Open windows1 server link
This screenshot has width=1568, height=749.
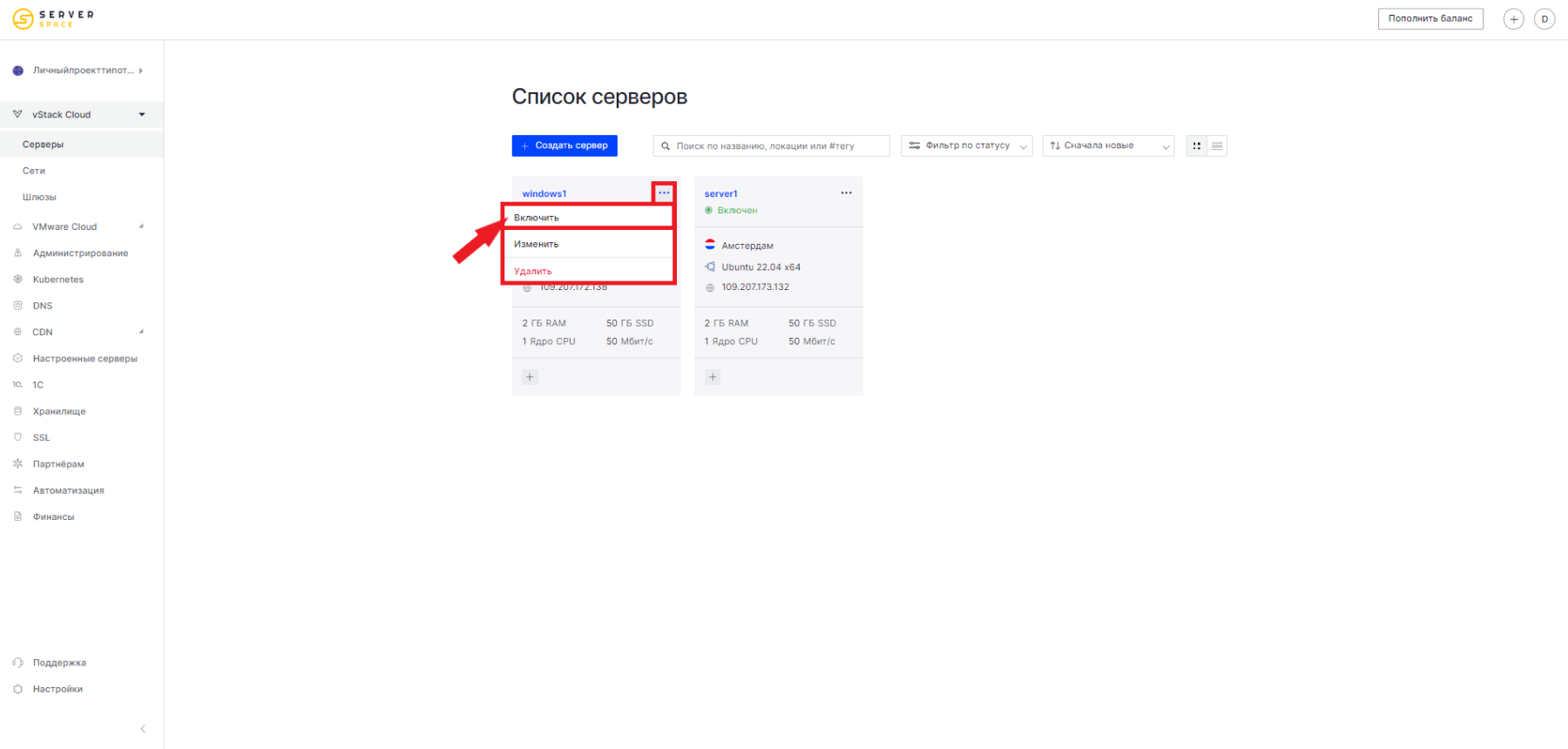(544, 193)
